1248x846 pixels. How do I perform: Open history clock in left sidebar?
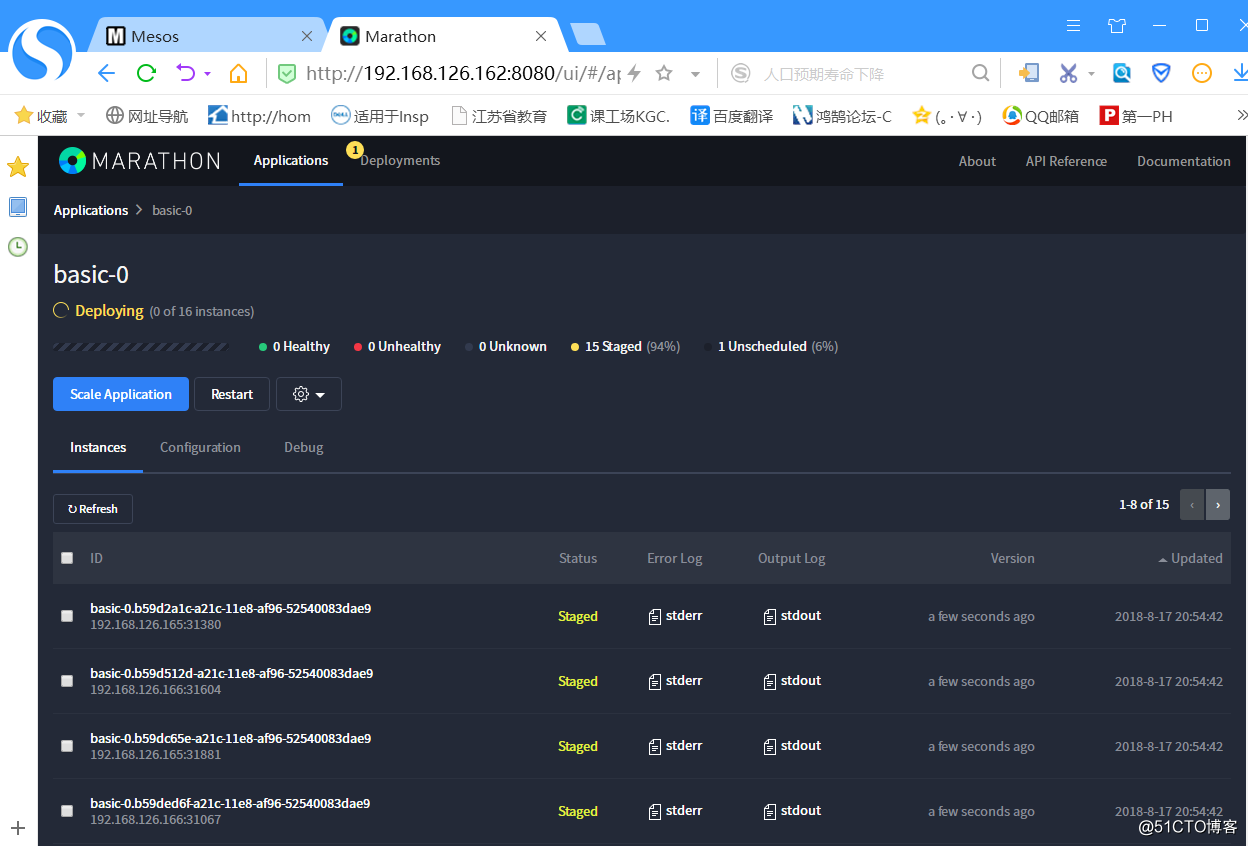point(18,247)
